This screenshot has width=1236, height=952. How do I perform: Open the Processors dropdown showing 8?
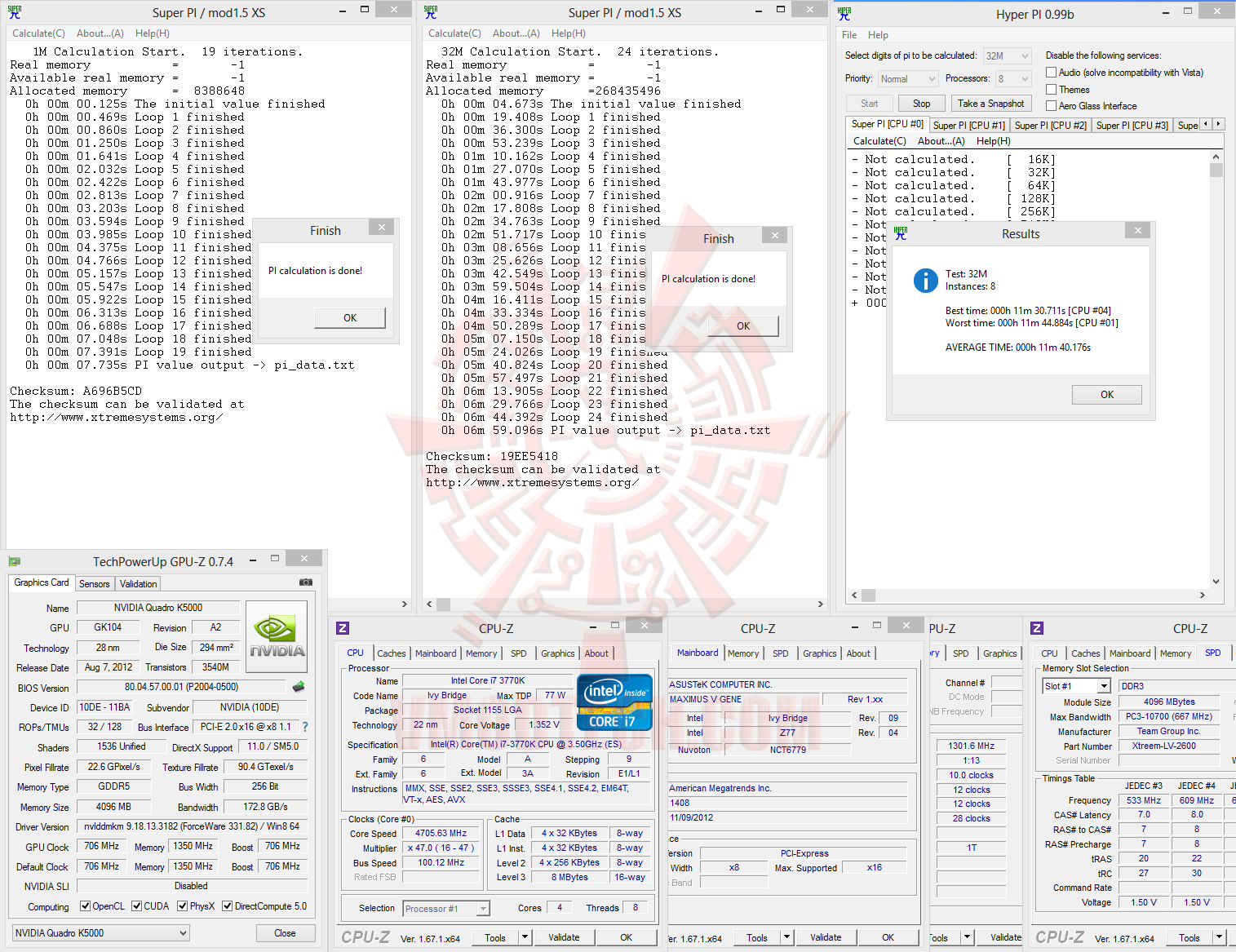click(1012, 79)
